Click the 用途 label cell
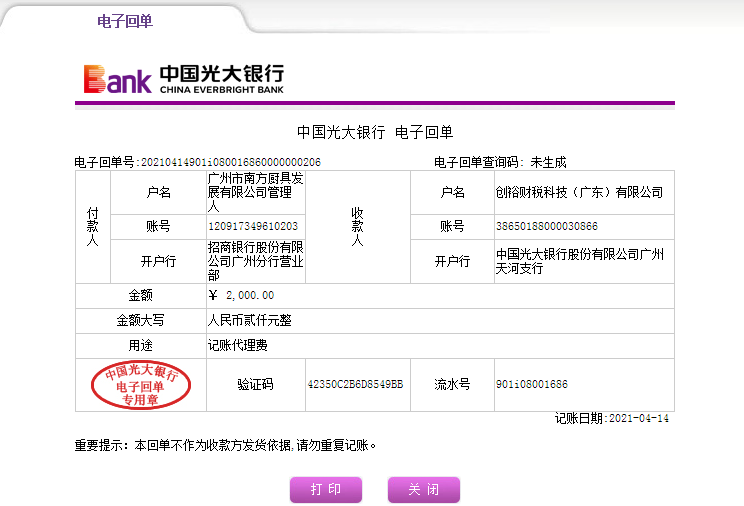 point(140,345)
